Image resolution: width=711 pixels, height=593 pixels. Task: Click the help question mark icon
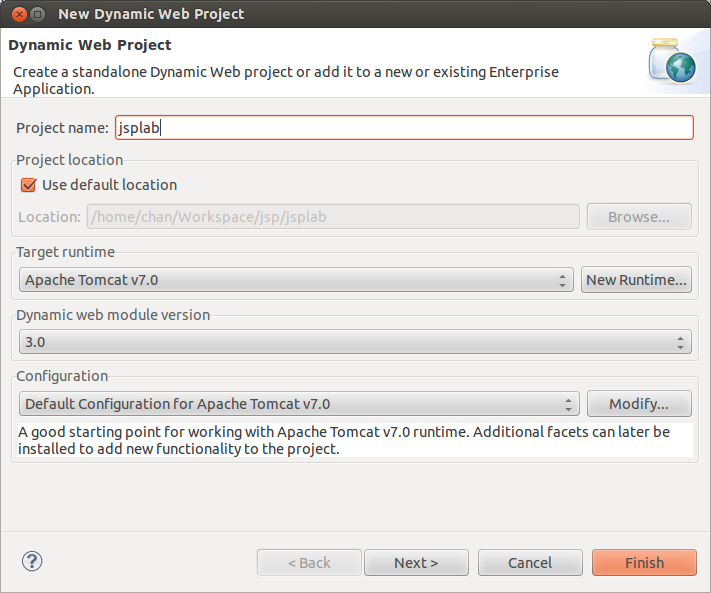pyautogui.click(x=32, y=561)
